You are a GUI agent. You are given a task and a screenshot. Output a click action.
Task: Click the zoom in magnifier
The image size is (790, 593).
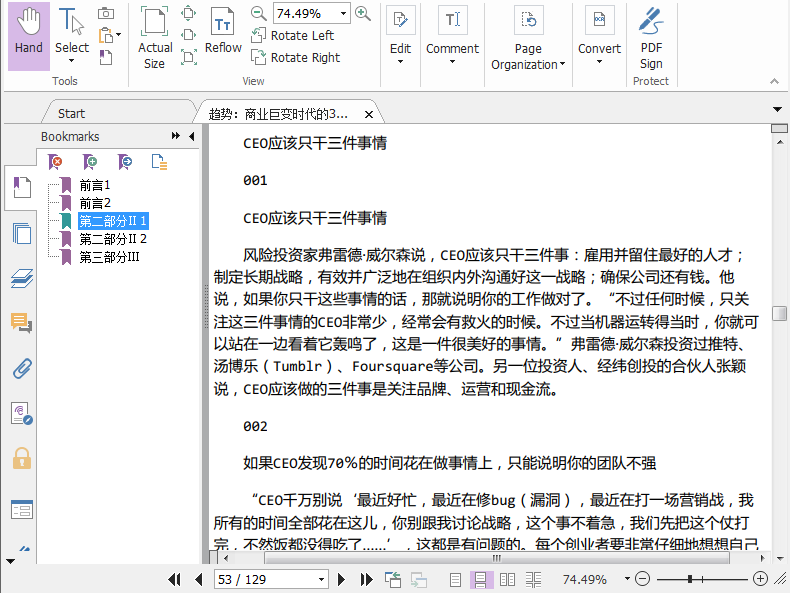[363, 13]
